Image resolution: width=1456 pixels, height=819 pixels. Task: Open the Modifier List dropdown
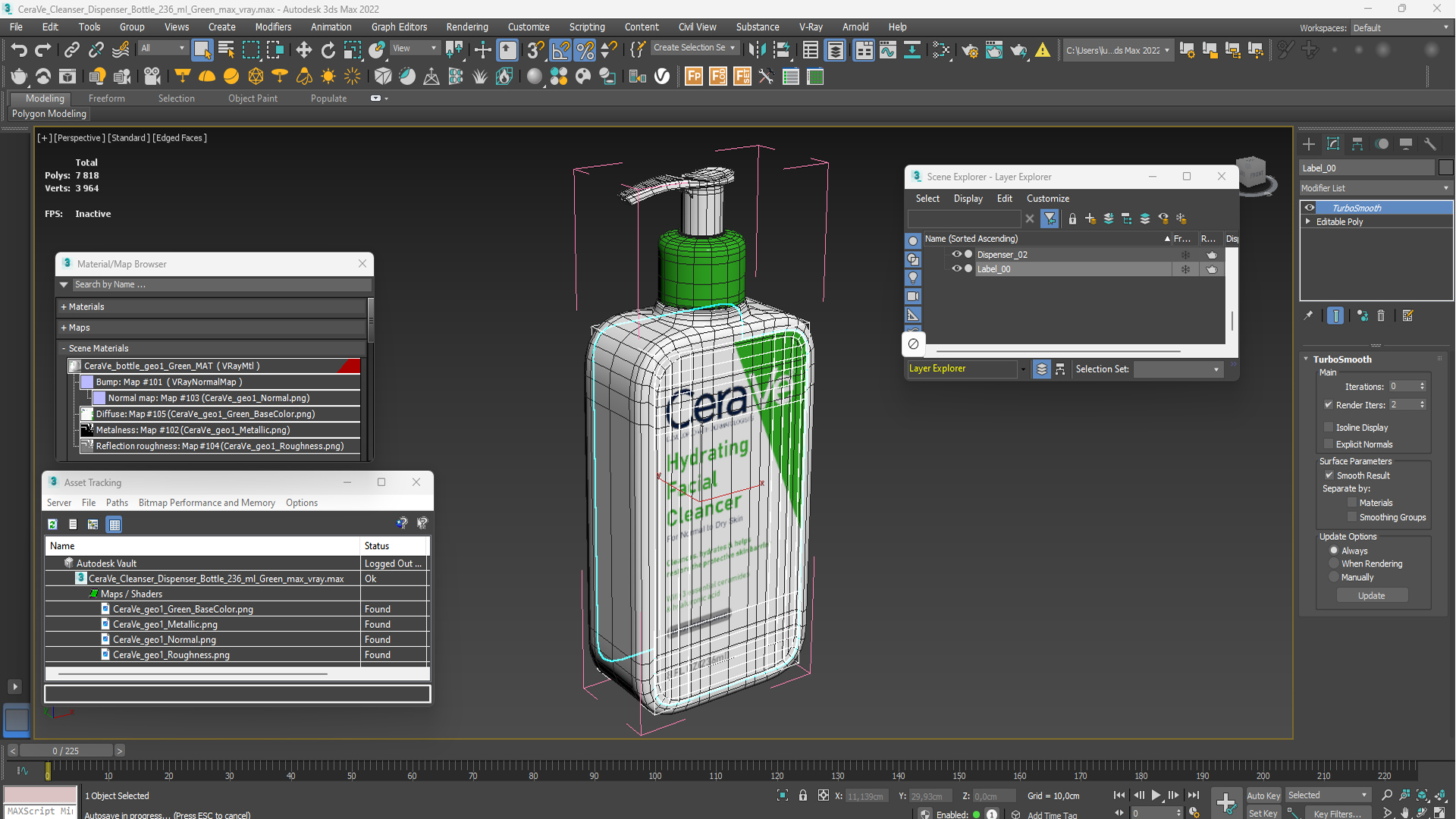1376,188
